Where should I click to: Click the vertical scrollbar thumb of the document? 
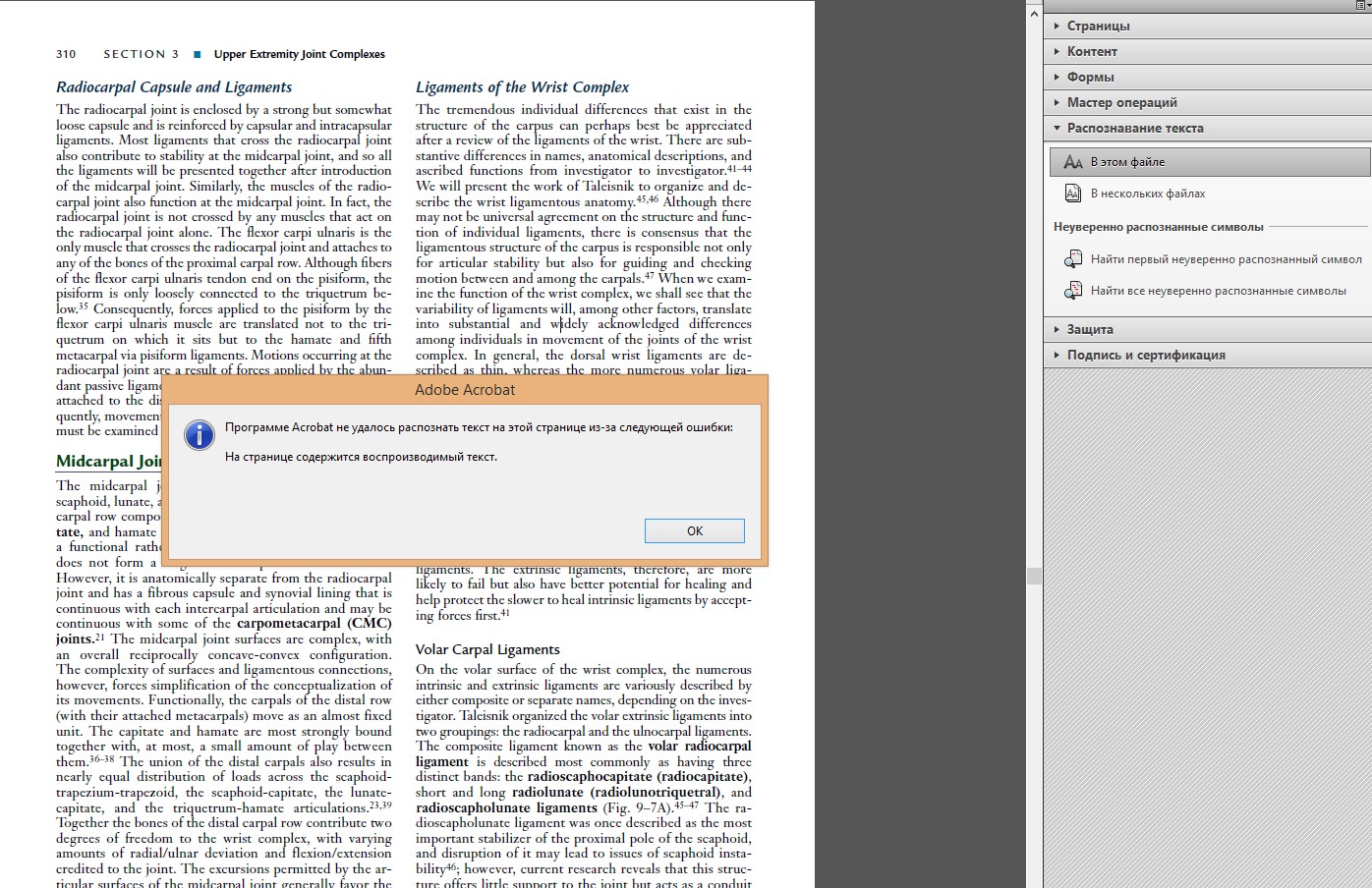coord(1034,576)
